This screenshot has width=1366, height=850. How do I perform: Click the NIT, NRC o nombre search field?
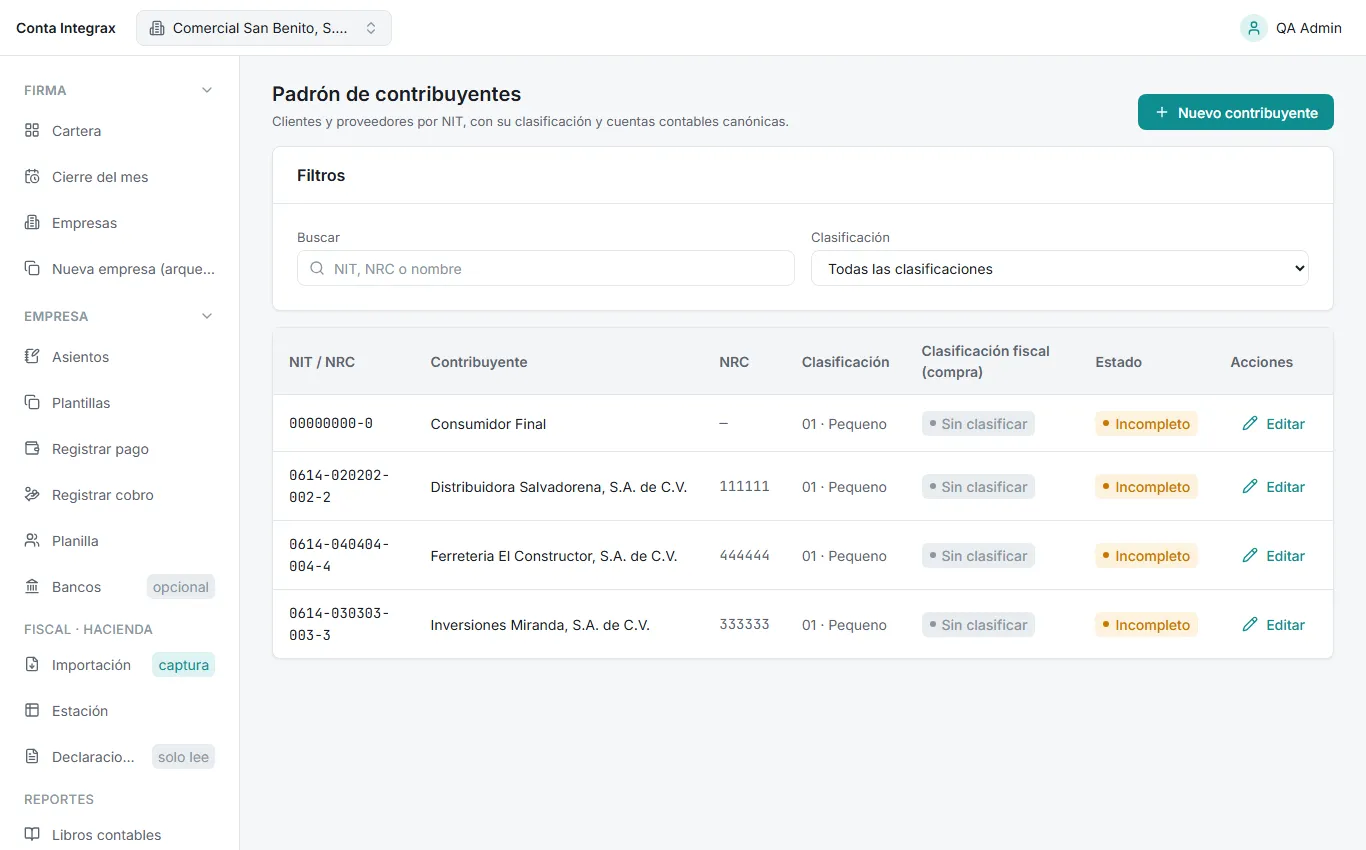tap(546, 268)
